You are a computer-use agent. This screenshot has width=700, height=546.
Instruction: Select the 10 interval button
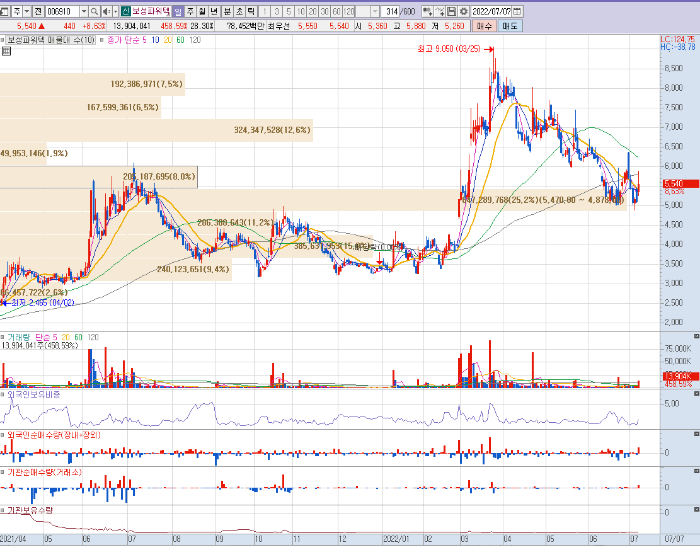click(x=300, y=11)
